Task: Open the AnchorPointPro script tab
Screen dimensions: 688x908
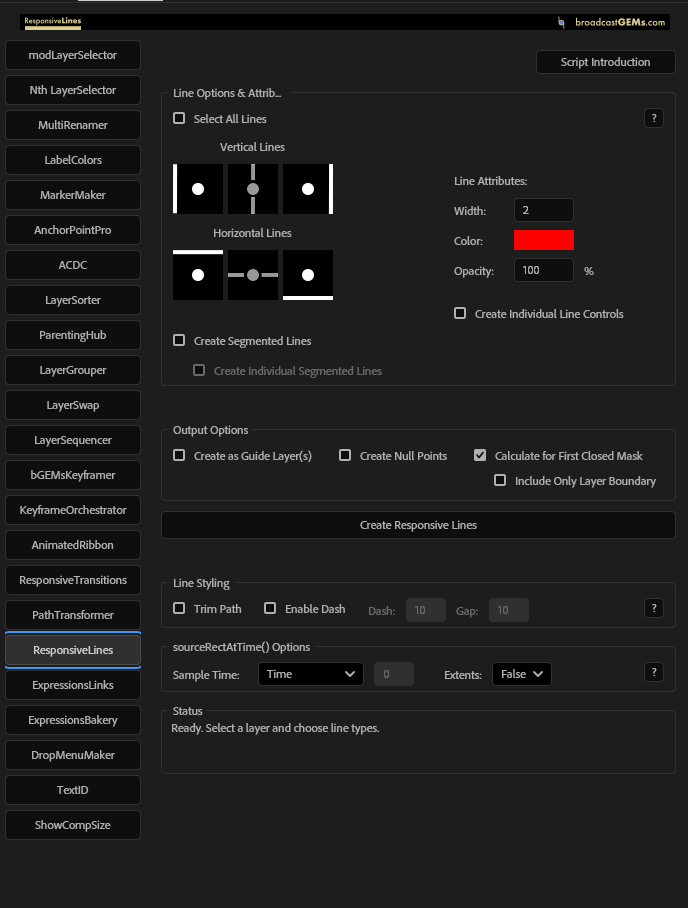Action: click(x=73, y=230)
